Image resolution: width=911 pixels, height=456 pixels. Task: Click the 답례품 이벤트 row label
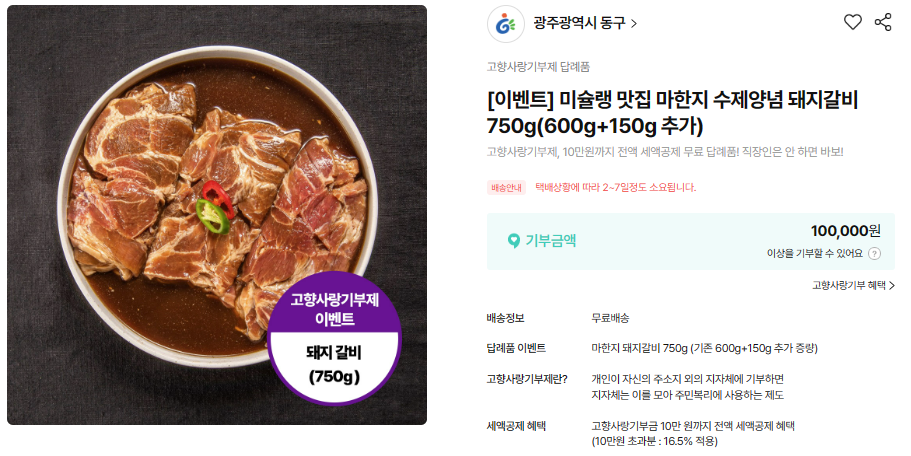click(516, 348)
